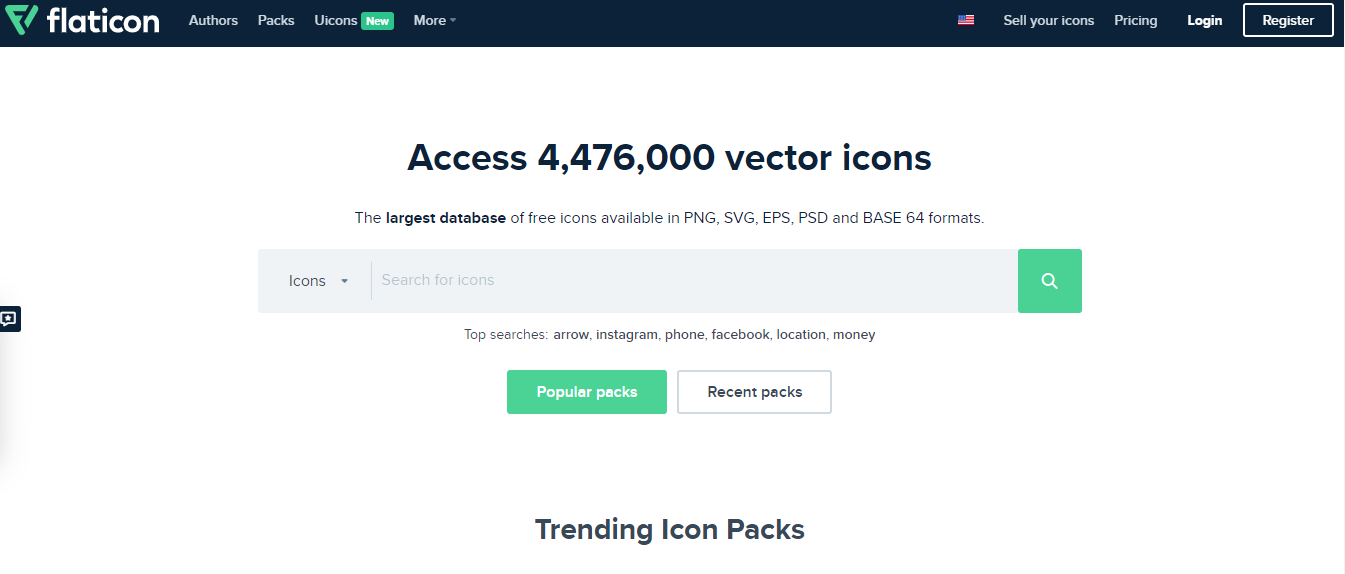Open the feedback chat icon on left edge
Image resolution: width=1345 pixels, height=574 pixels.
(x=9, y=319)
